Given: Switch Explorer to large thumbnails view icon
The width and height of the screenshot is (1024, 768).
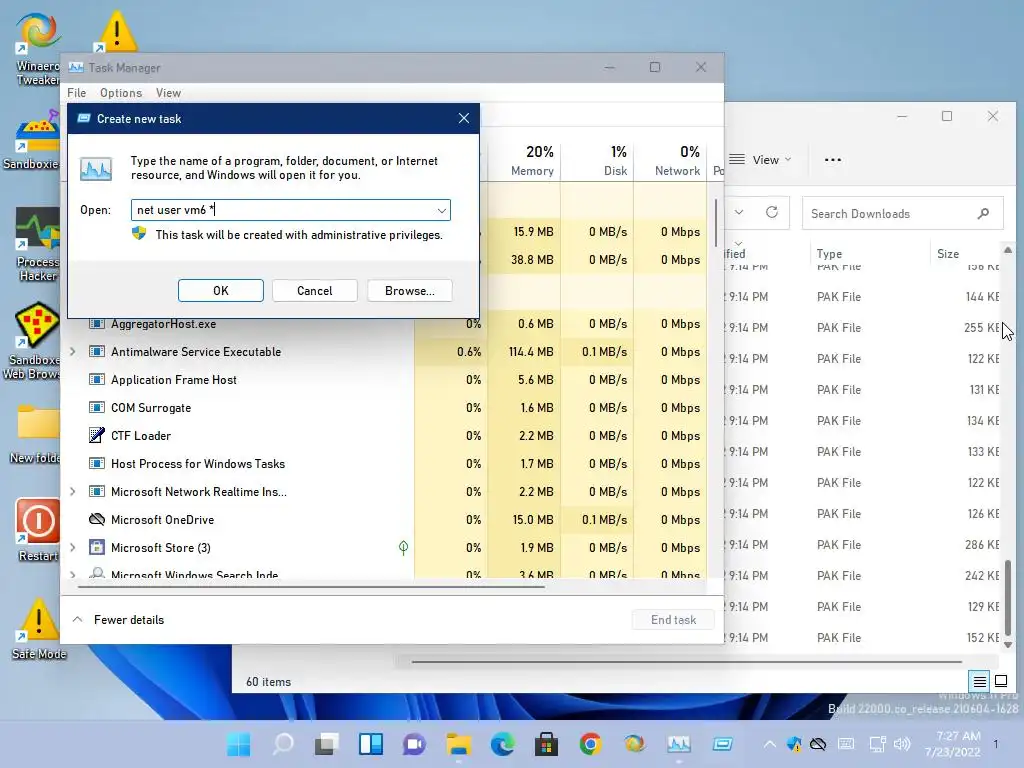Looking at the screenshot, I should [x=1001, y=682].
